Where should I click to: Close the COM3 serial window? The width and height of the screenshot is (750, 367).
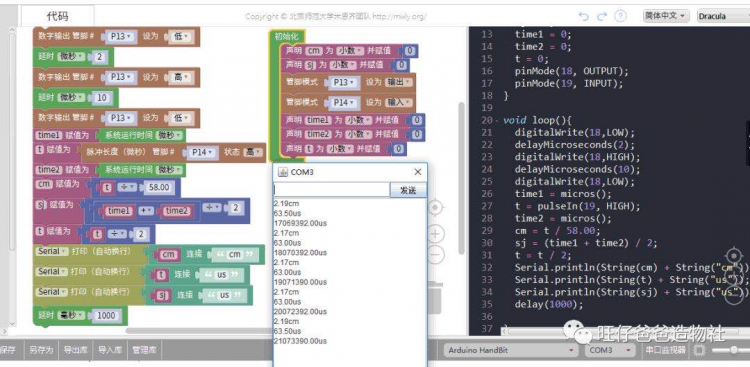(x=418, y=172)
